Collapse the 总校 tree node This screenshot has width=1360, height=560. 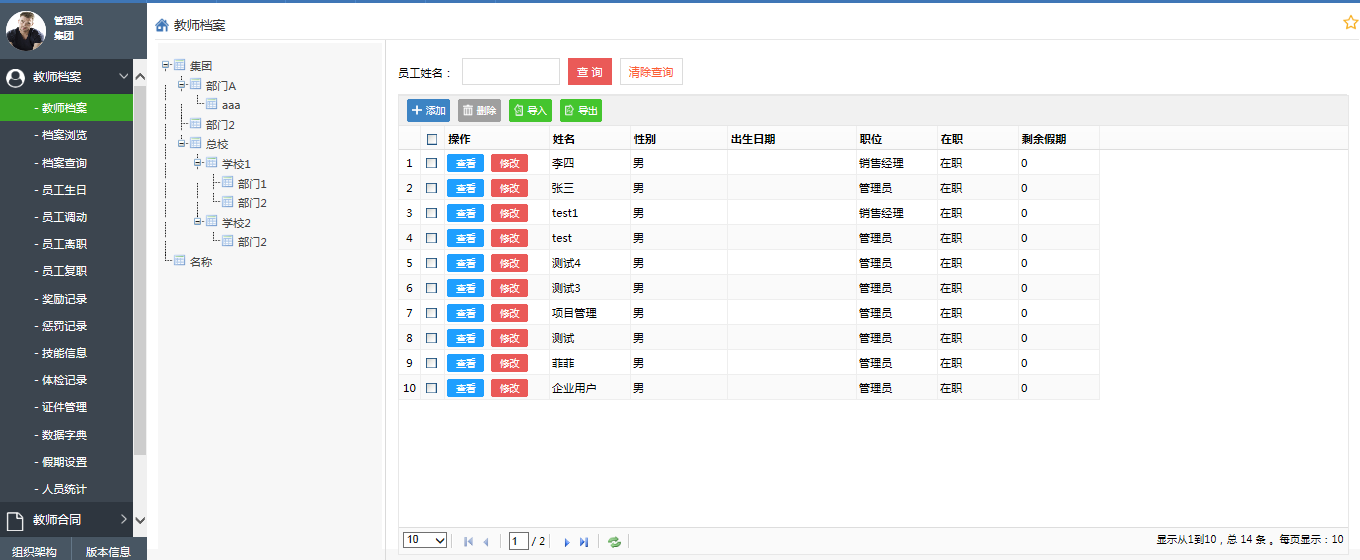click(182, 143)
